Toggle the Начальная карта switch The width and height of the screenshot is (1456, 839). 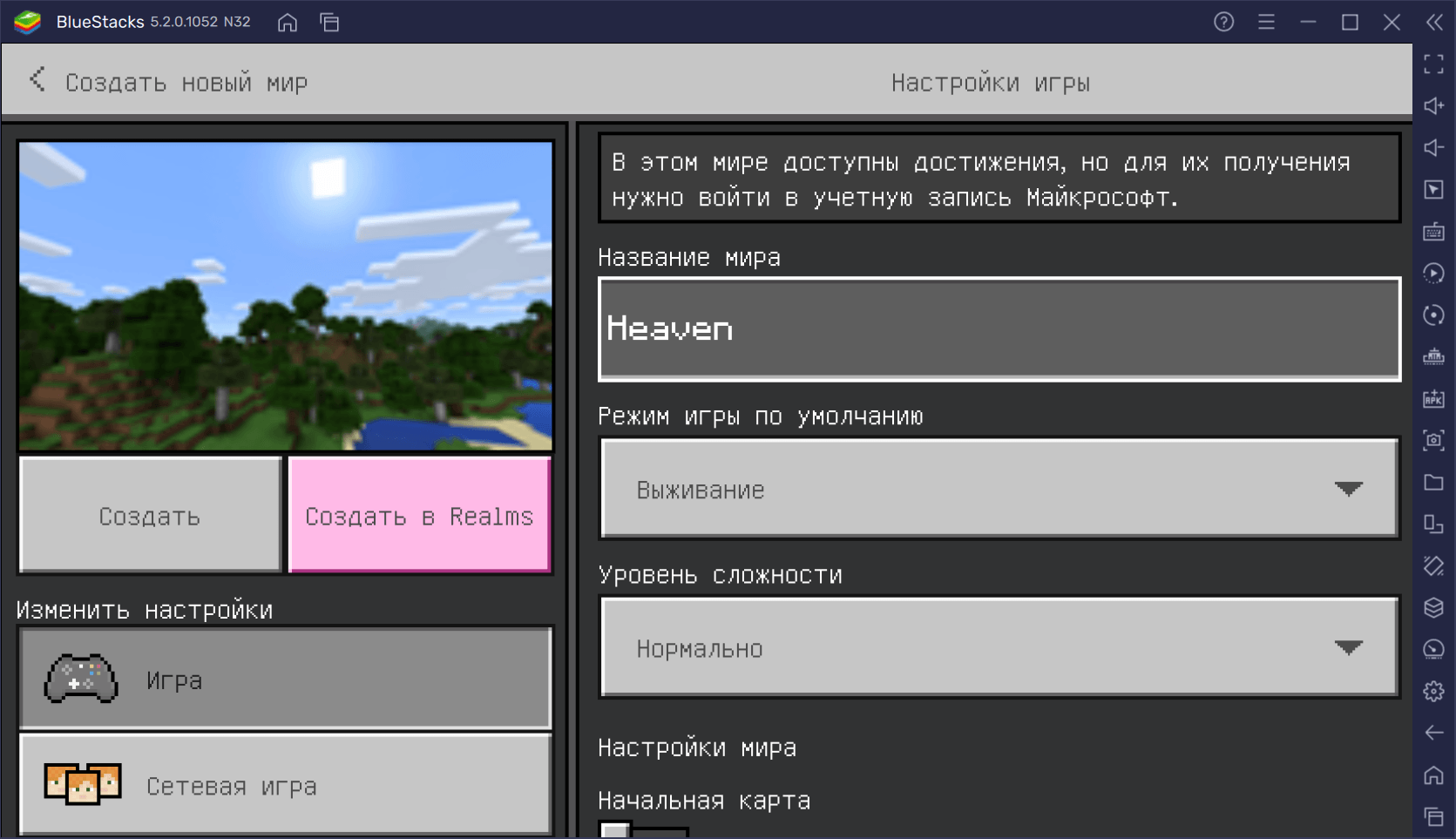tap(643, 829)
